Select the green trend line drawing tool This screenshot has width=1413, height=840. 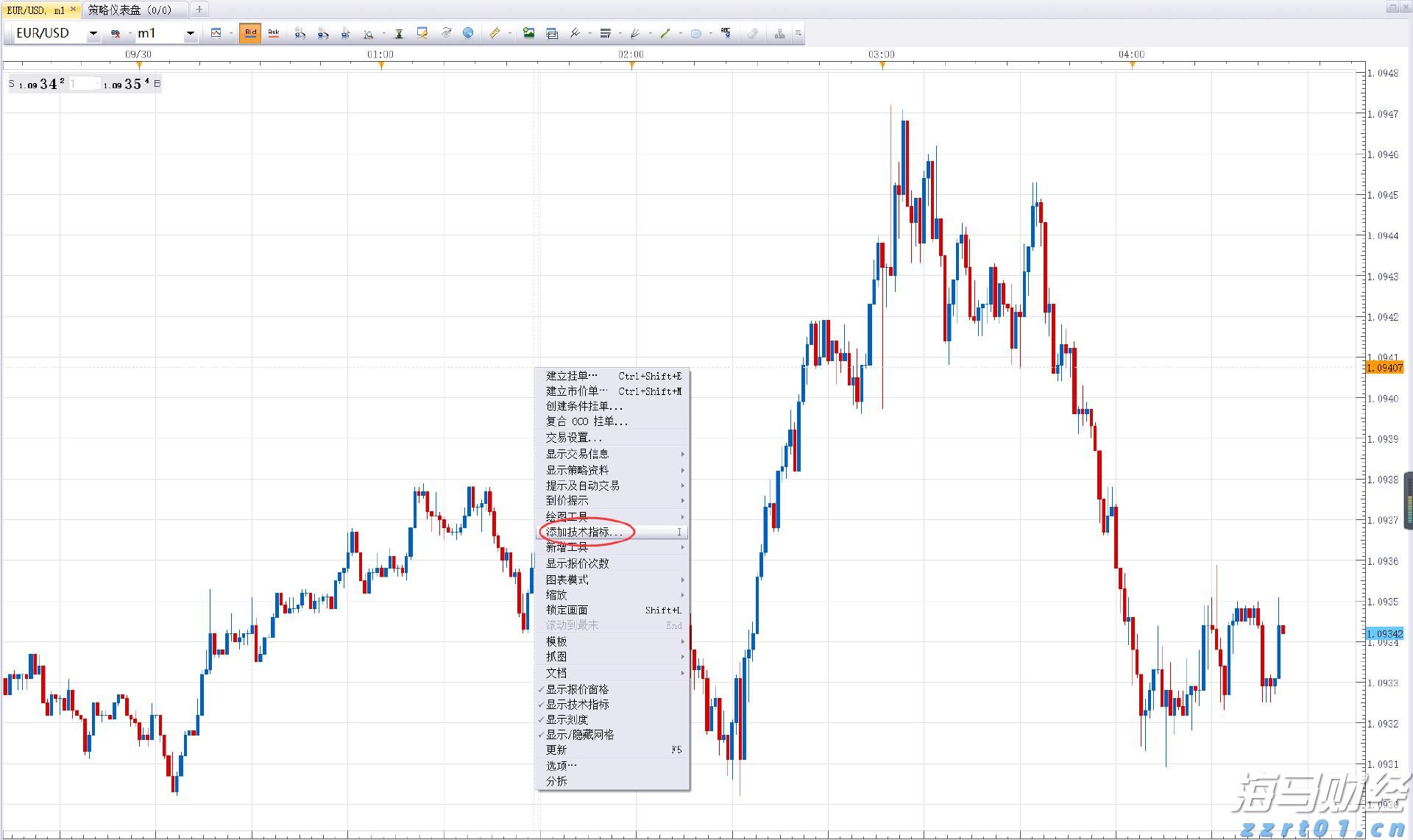pos(665,33)
